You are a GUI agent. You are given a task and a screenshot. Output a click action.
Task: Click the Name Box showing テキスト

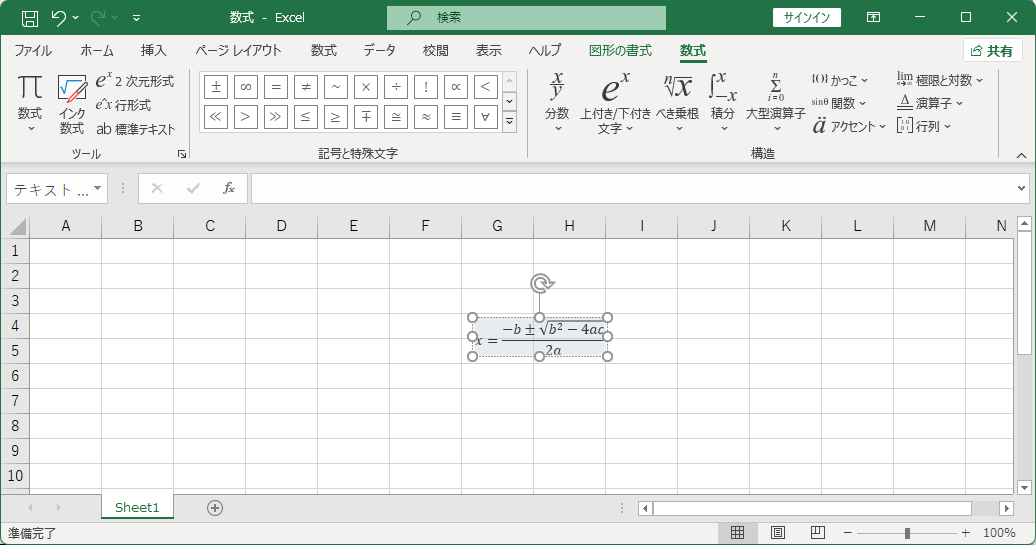(57, 189)
